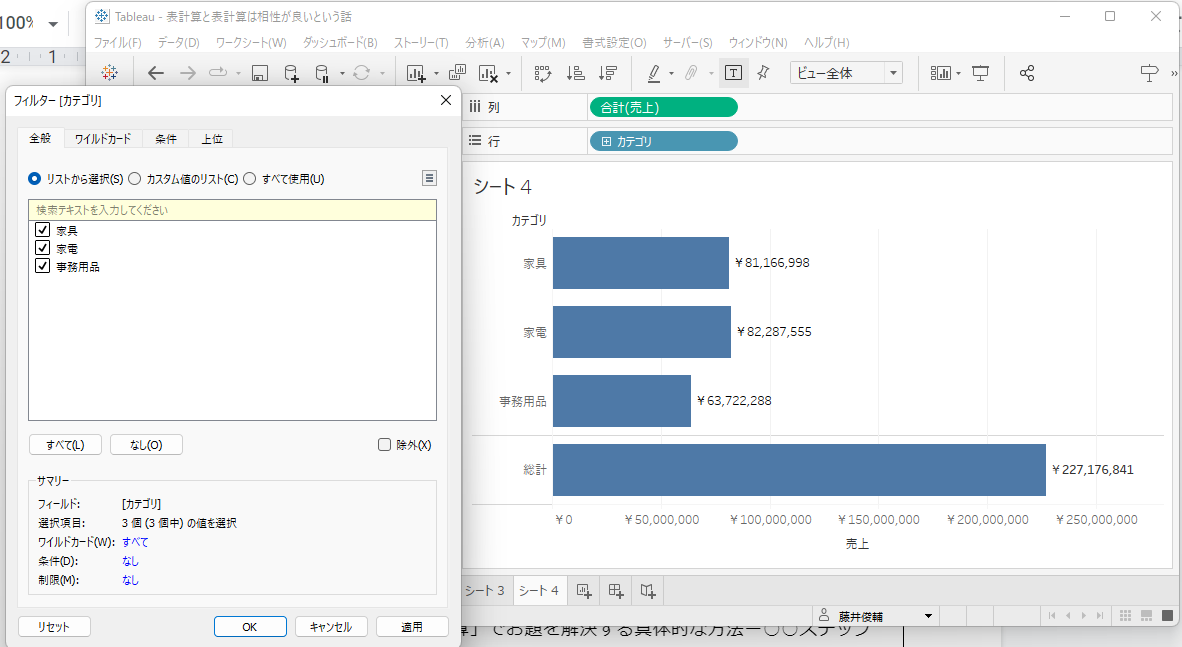Viewport: 1182px width, 647px height.
Task: Click the fix axes pin icon
Action: [764, 73]
